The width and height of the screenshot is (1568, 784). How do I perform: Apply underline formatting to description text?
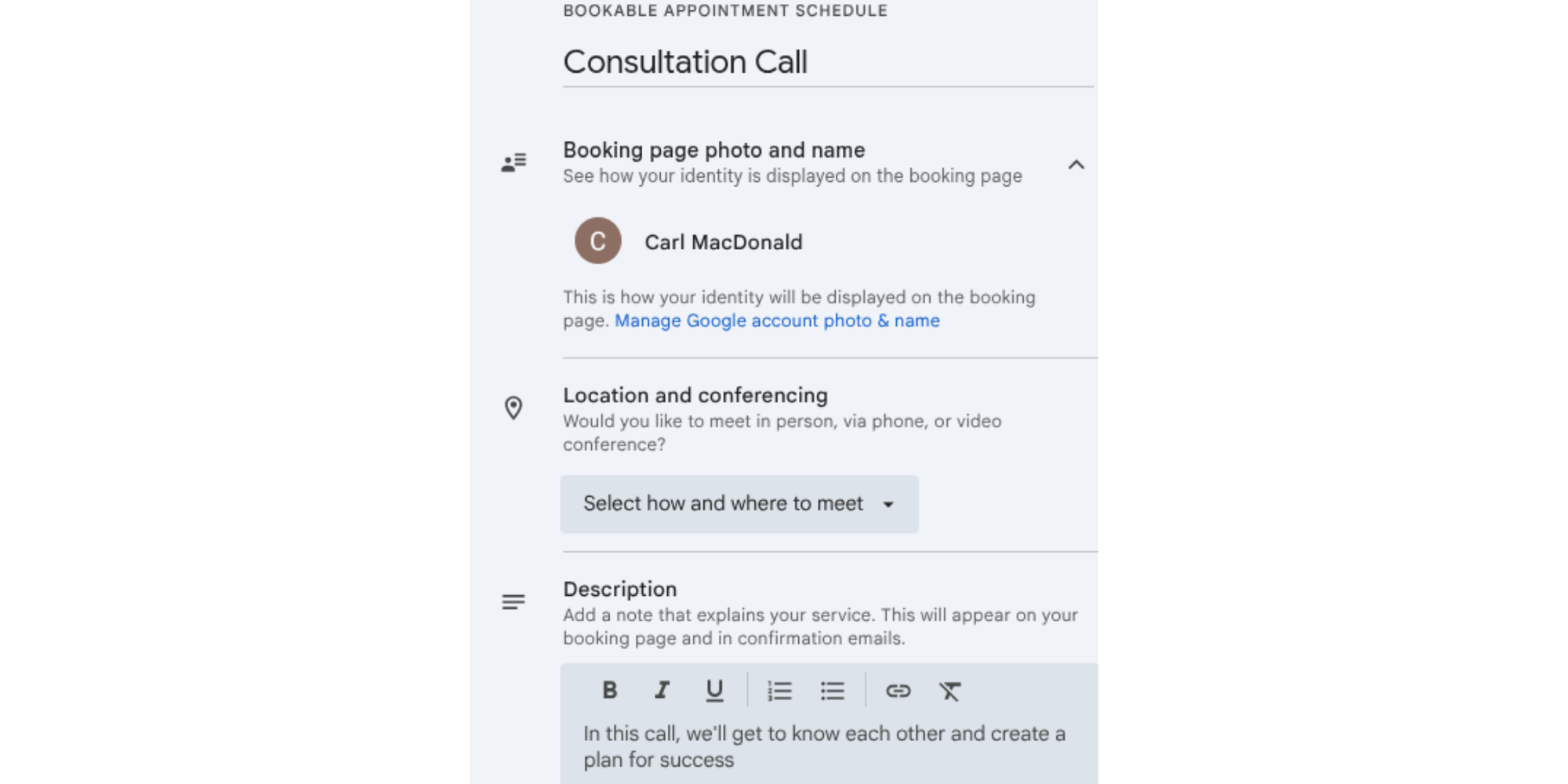714,691
